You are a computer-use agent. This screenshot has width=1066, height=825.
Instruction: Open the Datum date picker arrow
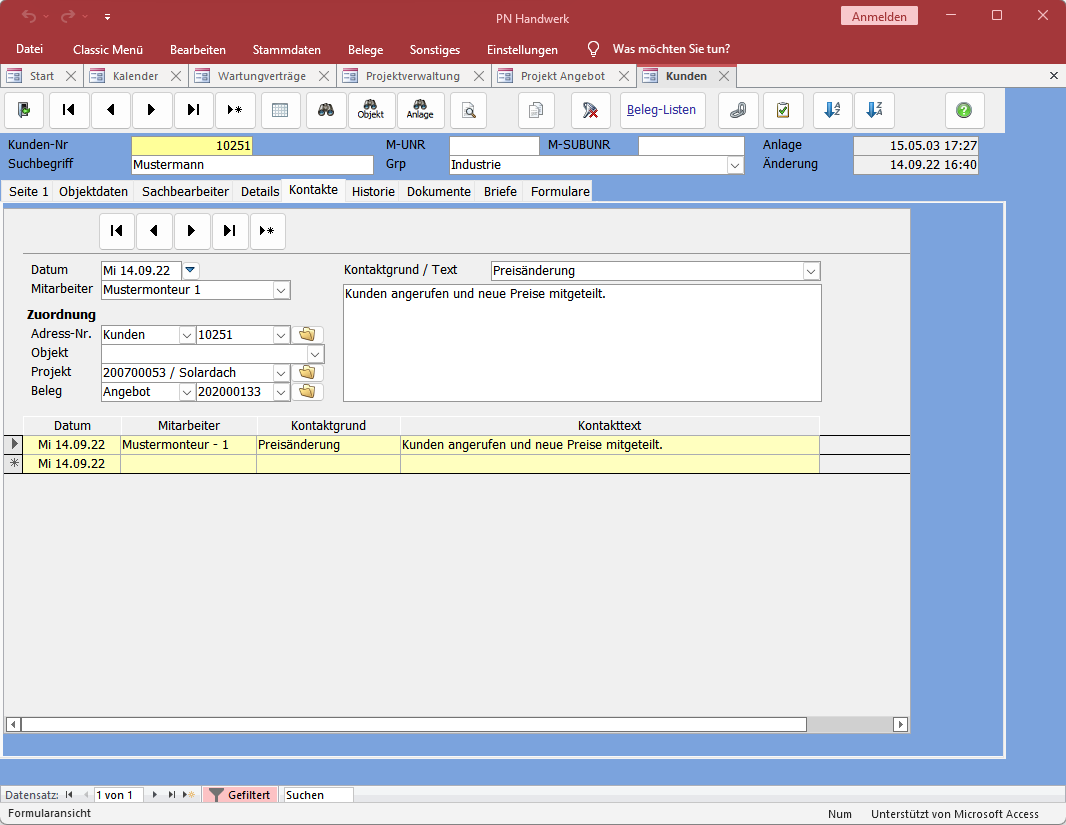[x=192, y=270]
